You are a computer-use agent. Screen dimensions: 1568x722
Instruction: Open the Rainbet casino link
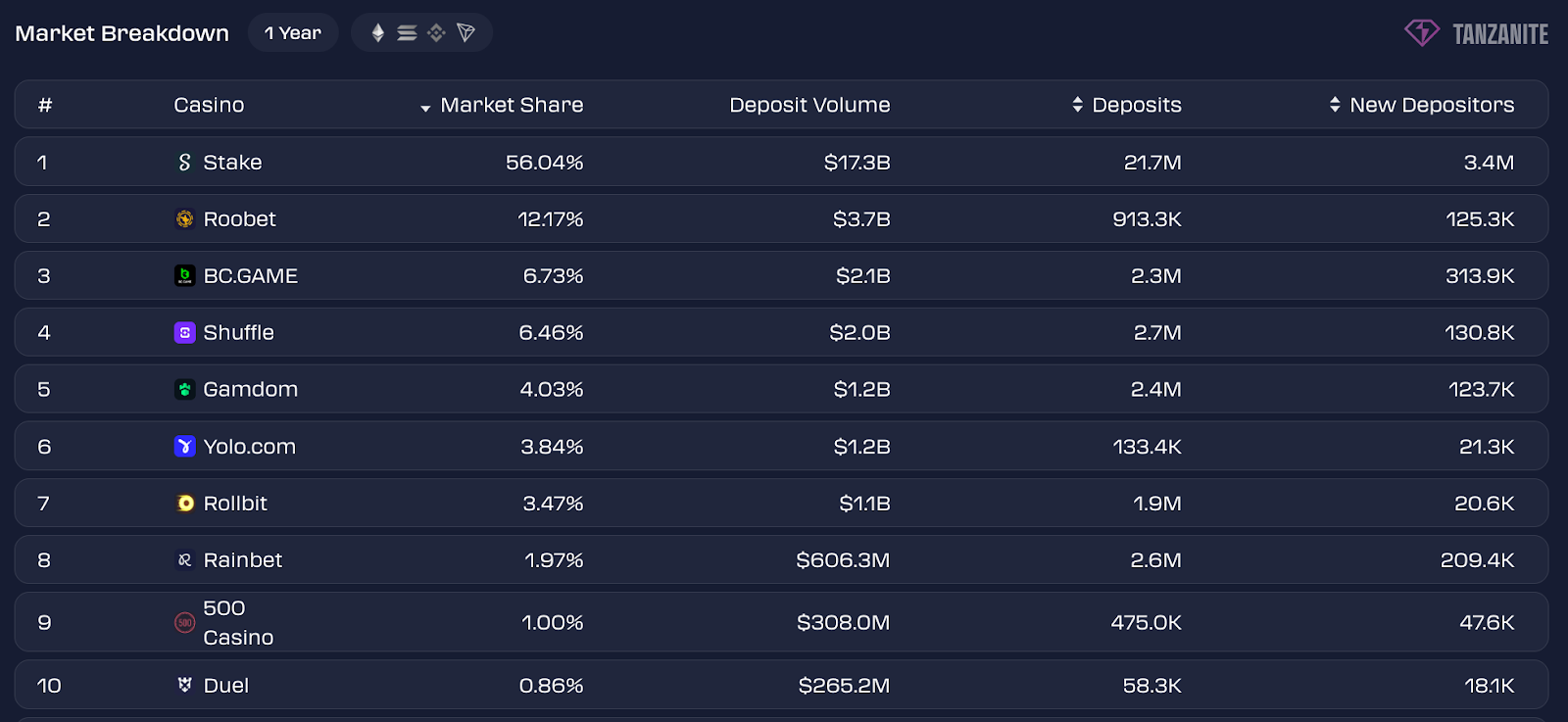242,560
